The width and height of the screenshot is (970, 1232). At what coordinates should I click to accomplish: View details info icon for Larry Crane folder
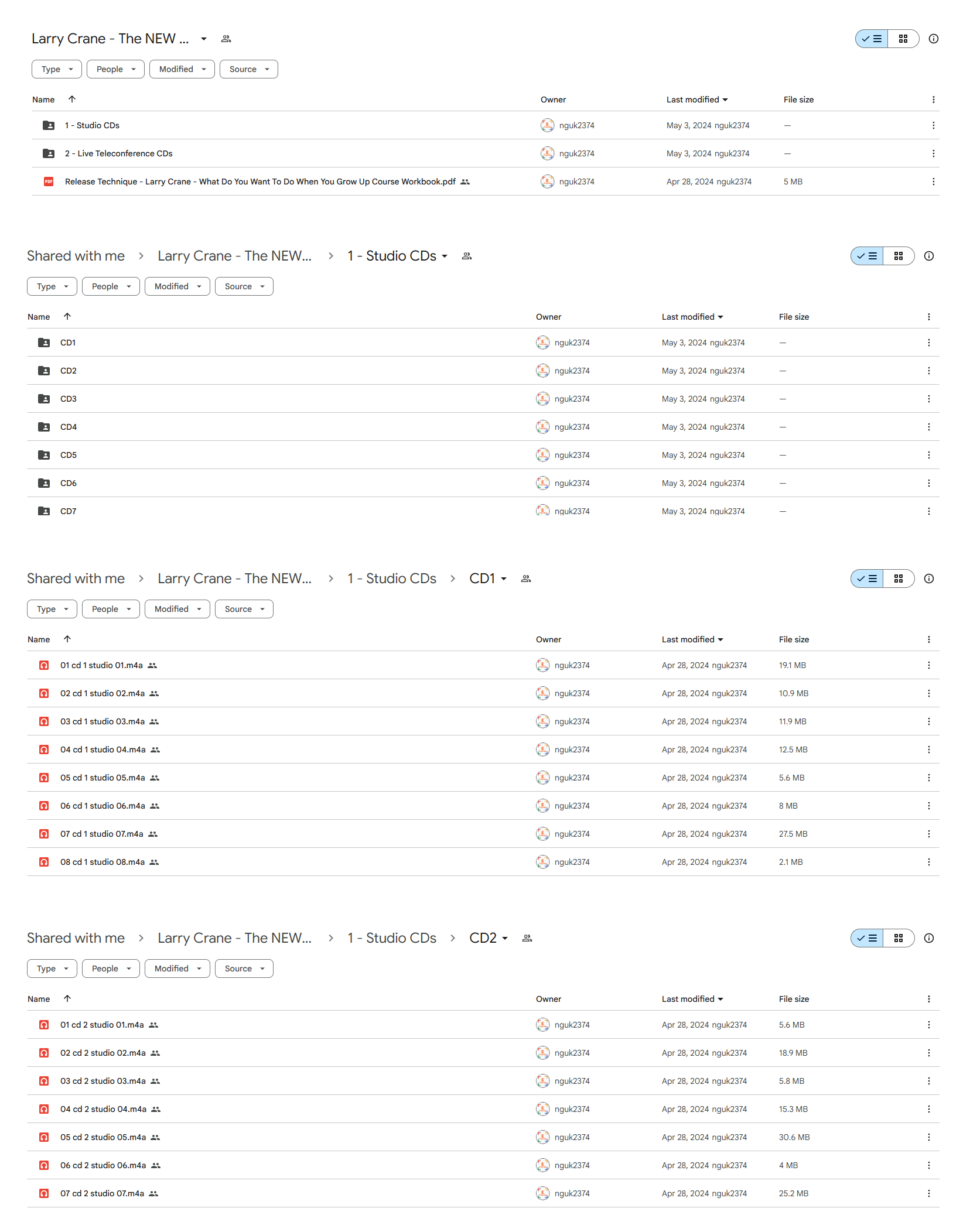pyautogui.click(x=934, y=39)
